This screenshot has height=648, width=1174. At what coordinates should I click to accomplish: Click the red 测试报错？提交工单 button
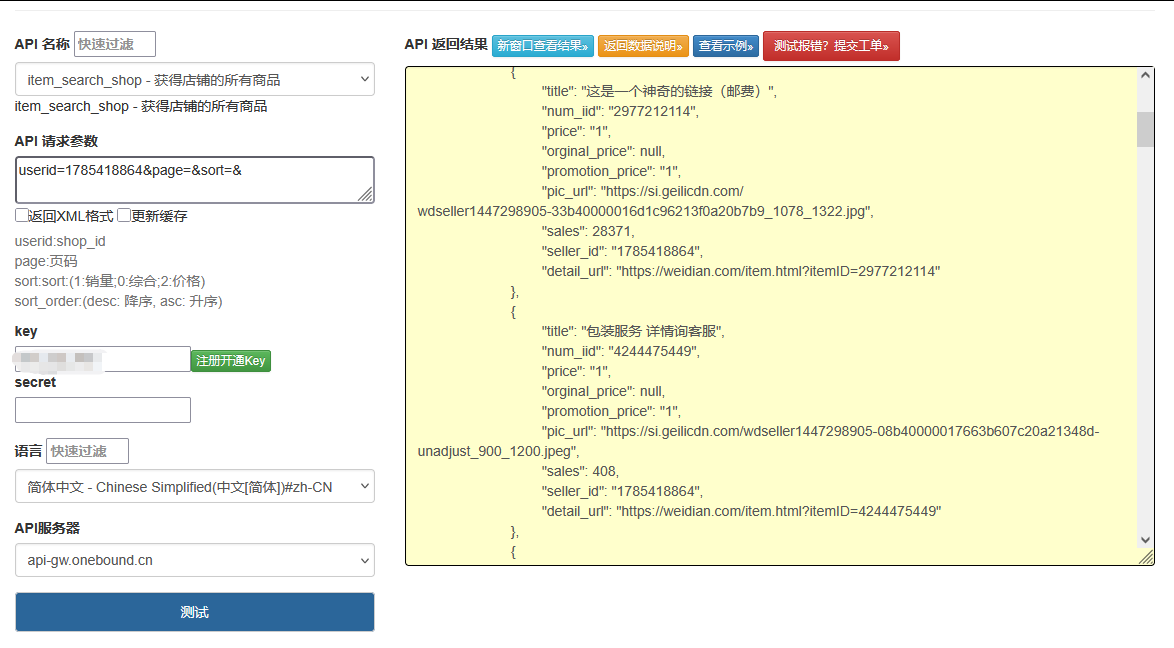(x=831, y=46)
